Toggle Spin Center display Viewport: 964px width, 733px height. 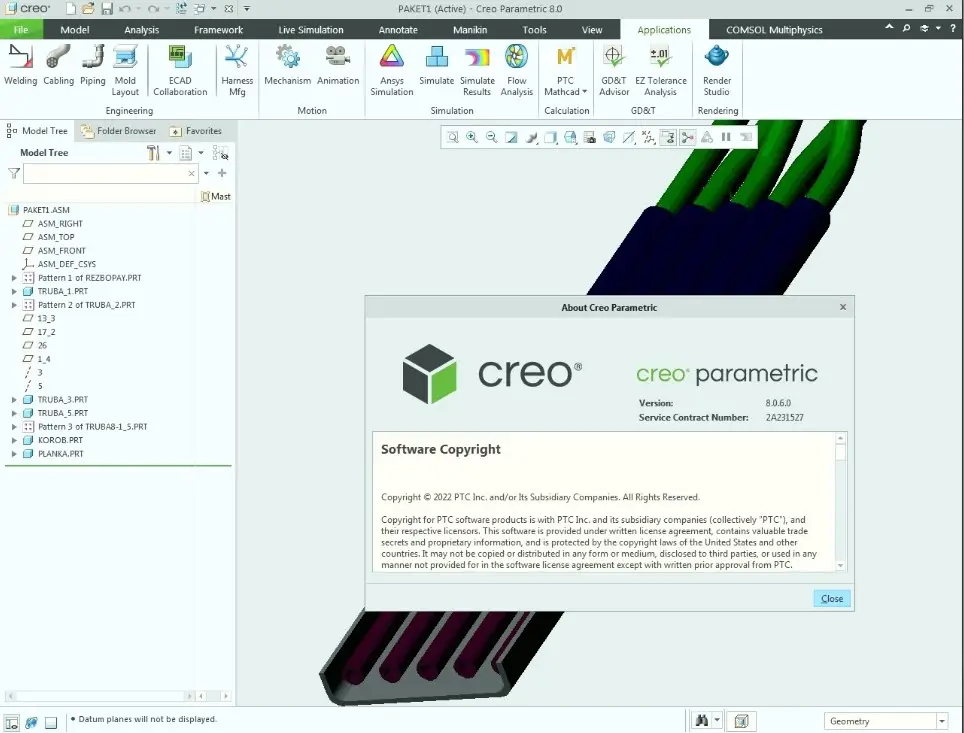(x=688, y=137)
